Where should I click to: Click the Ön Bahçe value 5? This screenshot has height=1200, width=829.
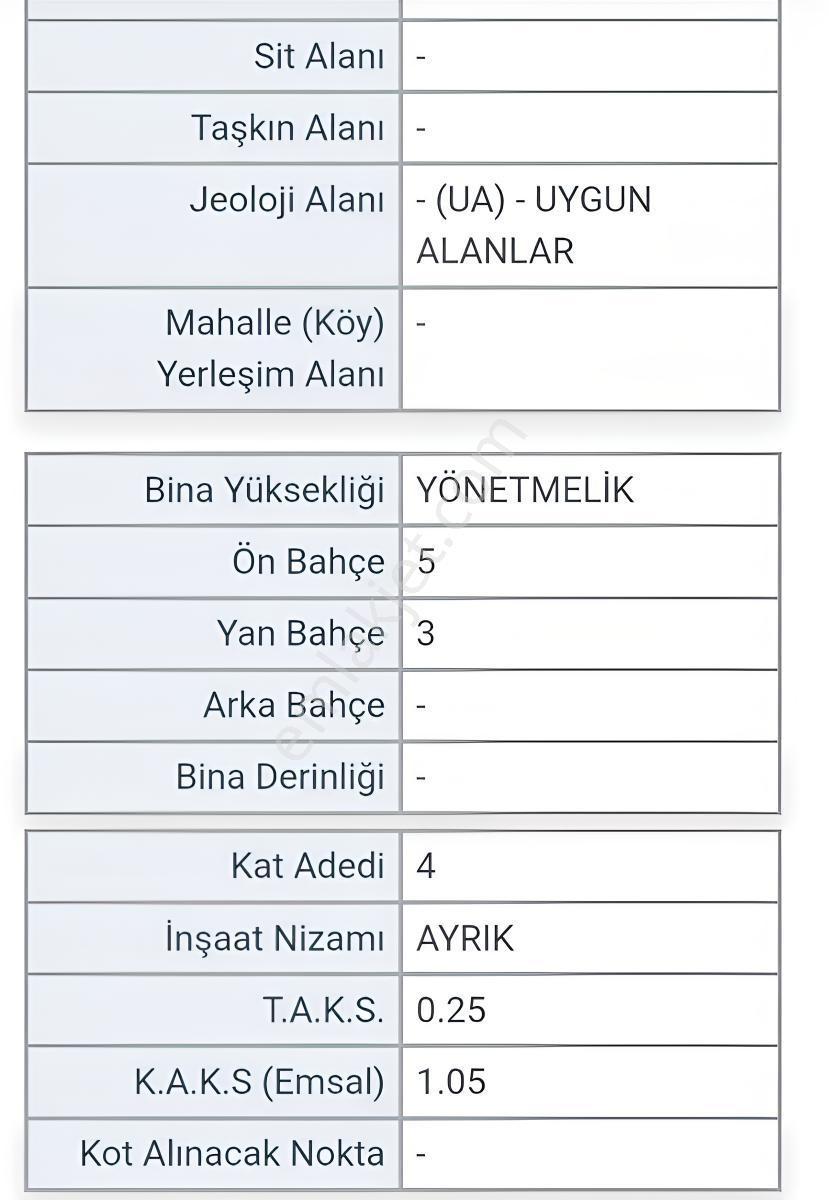pos(426,562)
